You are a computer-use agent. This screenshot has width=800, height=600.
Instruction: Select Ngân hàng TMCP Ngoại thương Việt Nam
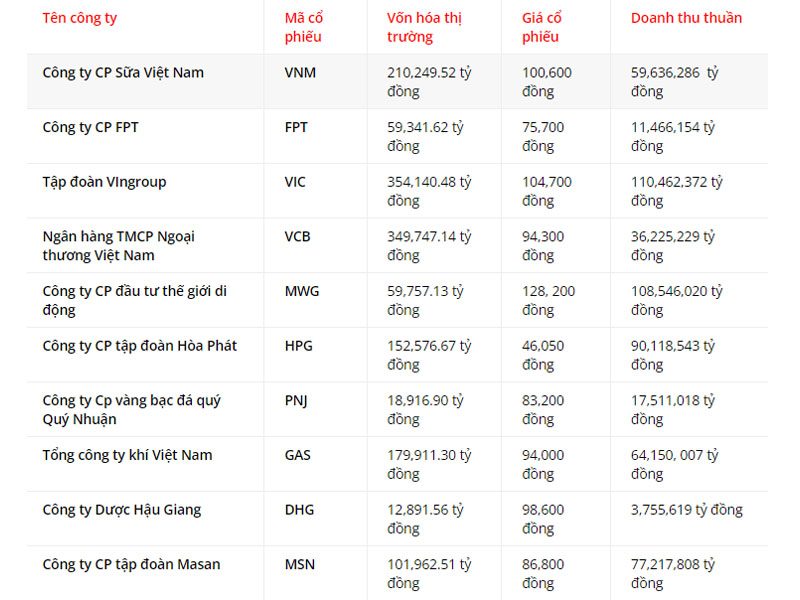118,246
